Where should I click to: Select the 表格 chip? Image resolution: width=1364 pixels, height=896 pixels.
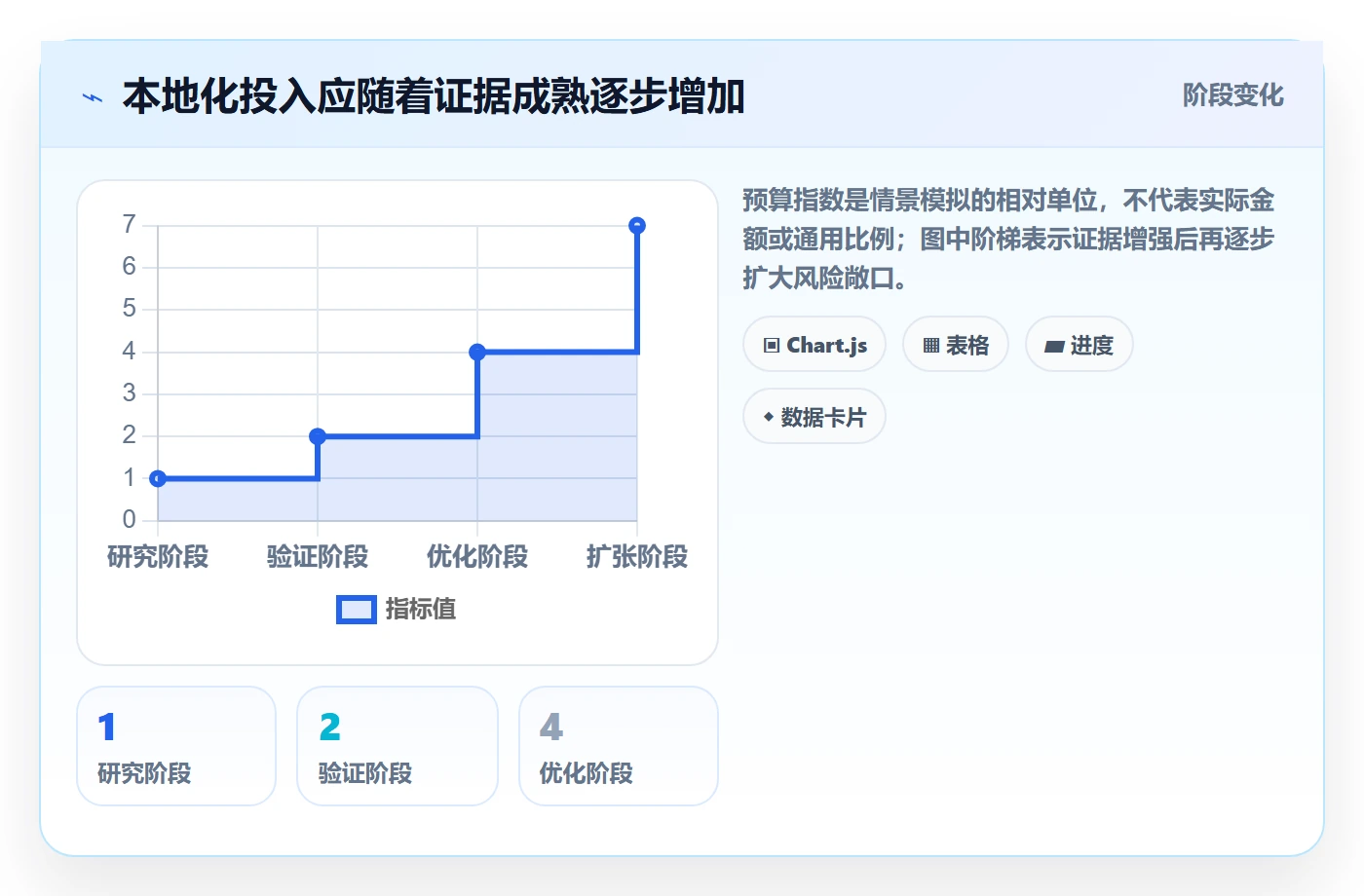956,345
